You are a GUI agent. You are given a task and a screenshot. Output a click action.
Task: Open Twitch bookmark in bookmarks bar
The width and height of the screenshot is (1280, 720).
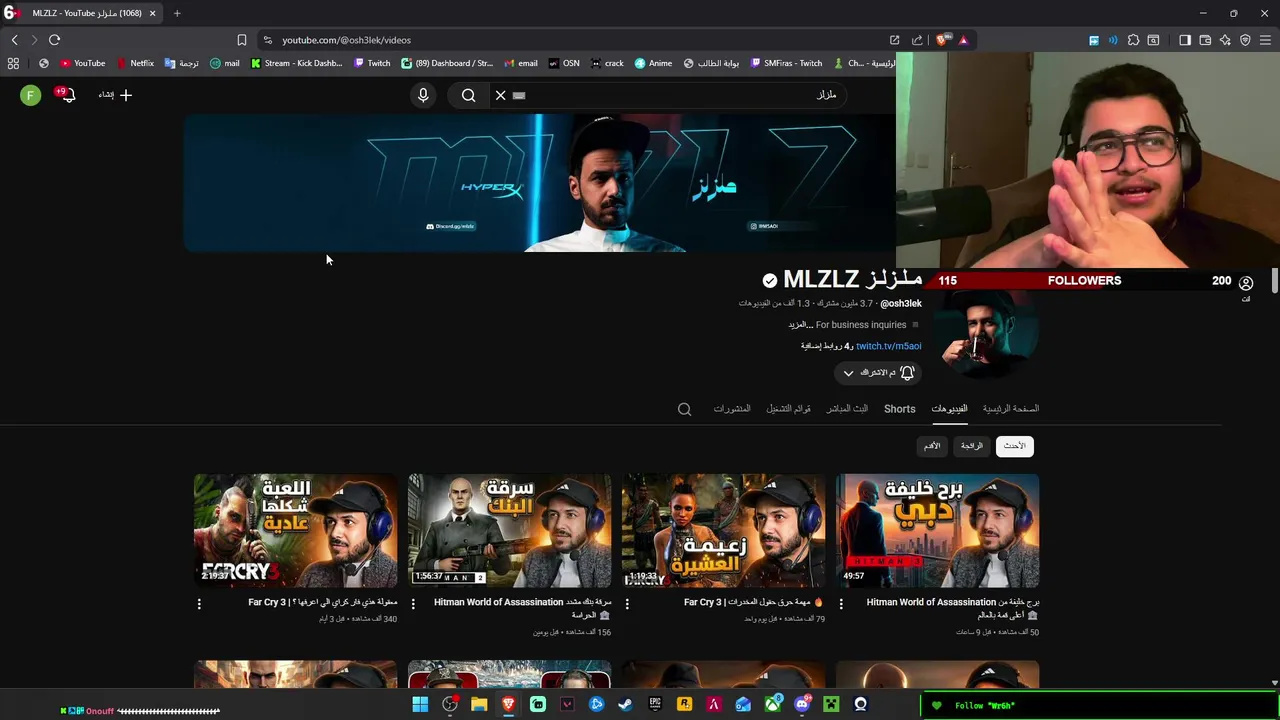(x=372, y=63)
